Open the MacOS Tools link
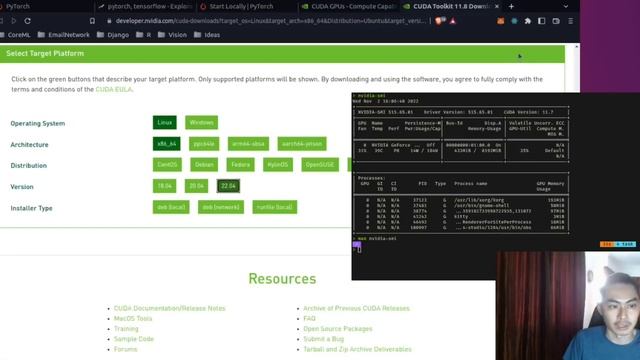Image resolution: width=640 pixels, height=360 pixels. (133, 318)
